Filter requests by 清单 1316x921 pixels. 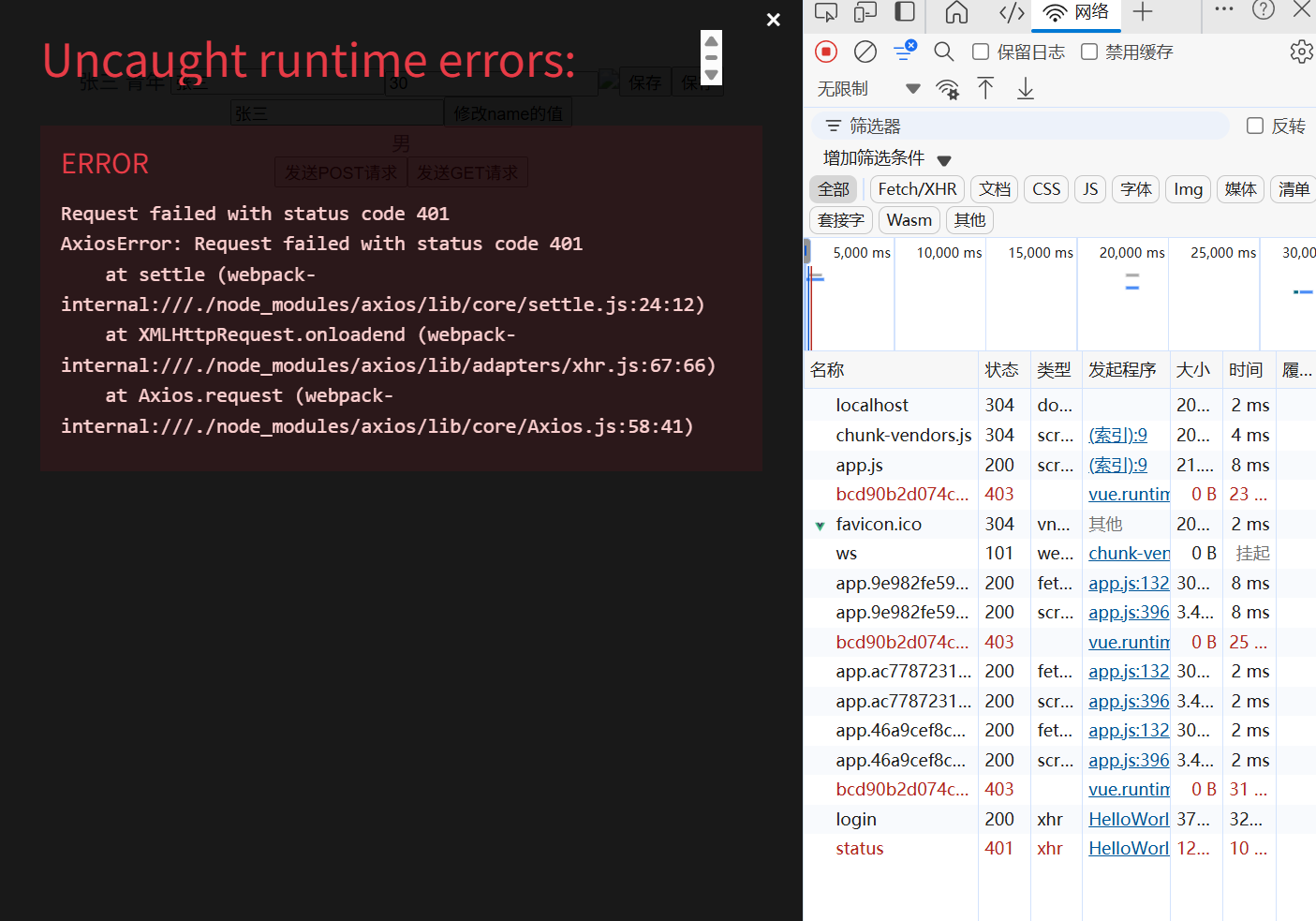tap(1294, 189)
